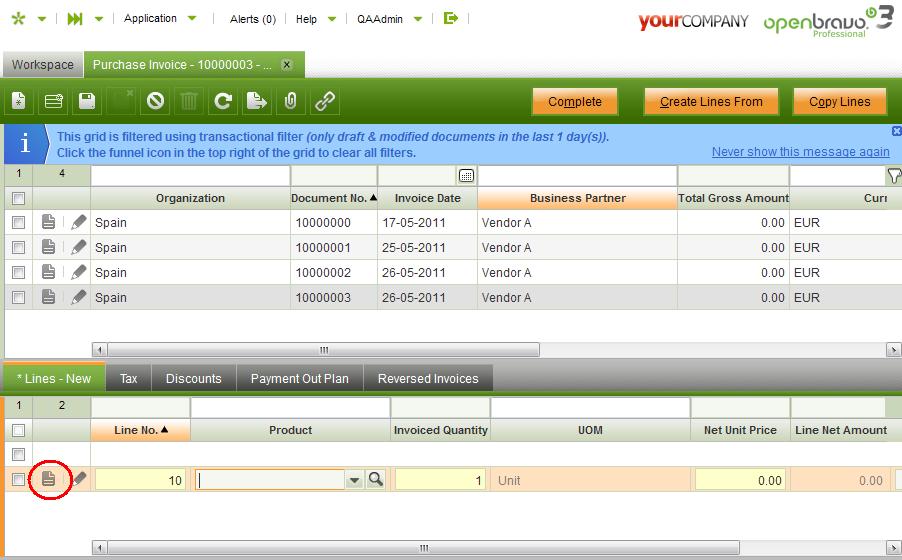Click the export to spreadsheet icon

[257, 101]
